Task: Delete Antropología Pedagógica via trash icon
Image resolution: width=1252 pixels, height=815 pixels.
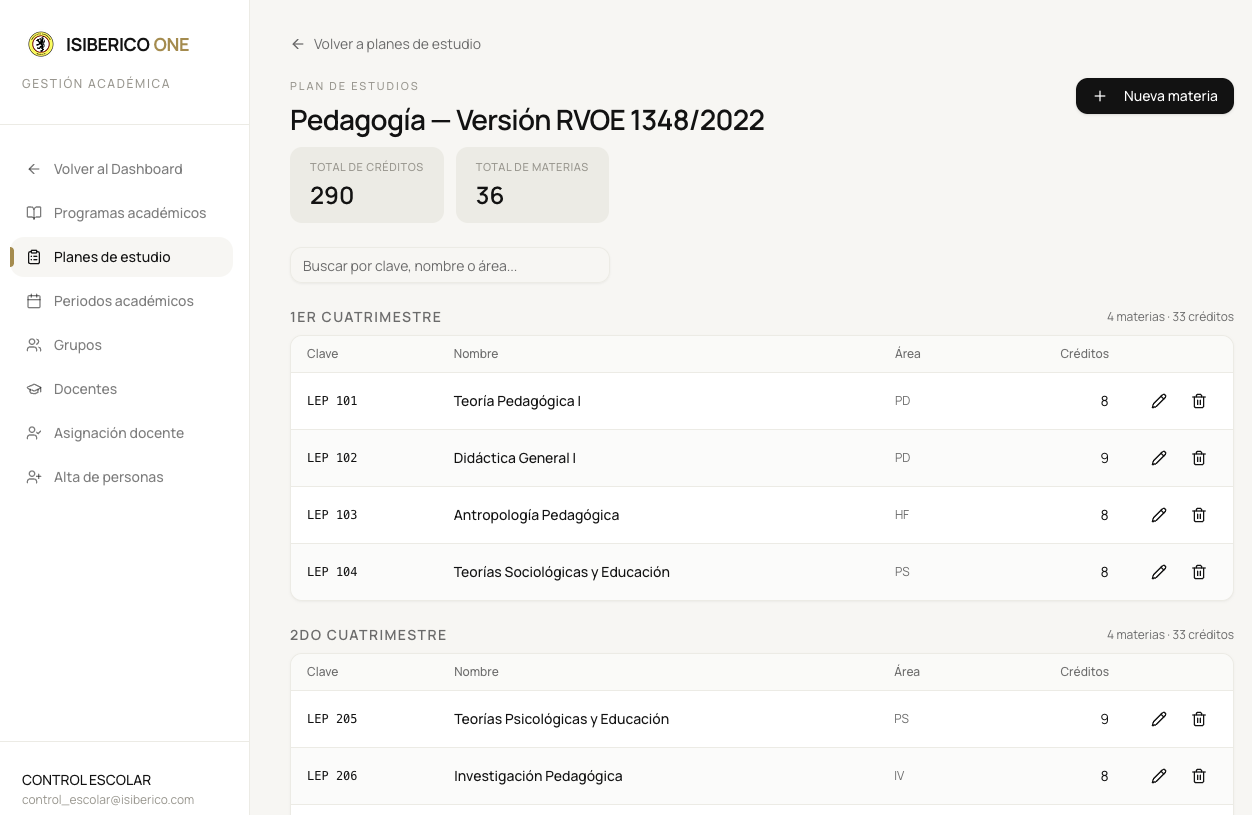Action: click(x=1199, y=515)
